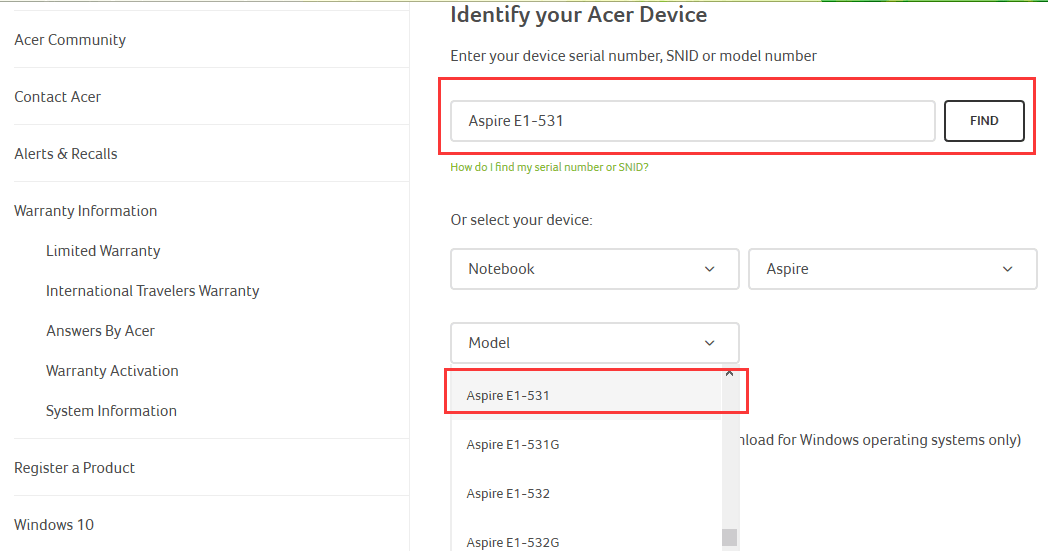Select Aspire E1-531 from model list

tap(586, 395)
